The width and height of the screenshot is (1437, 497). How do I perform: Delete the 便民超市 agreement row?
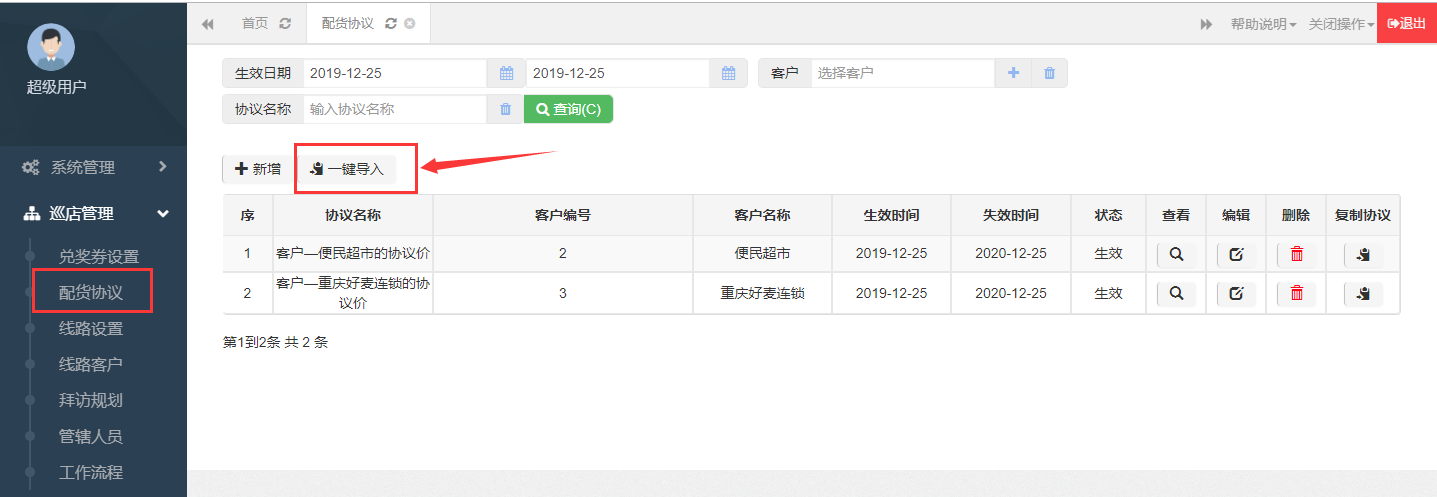point(1296,254)
